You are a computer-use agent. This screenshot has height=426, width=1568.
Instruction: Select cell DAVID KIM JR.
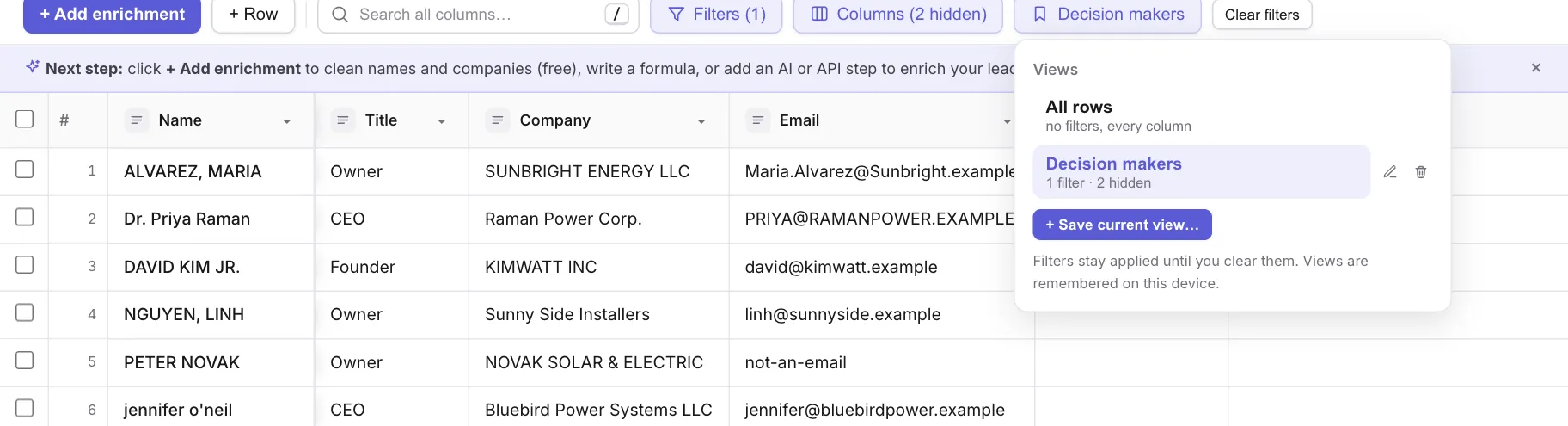click(x=211, y=267)
